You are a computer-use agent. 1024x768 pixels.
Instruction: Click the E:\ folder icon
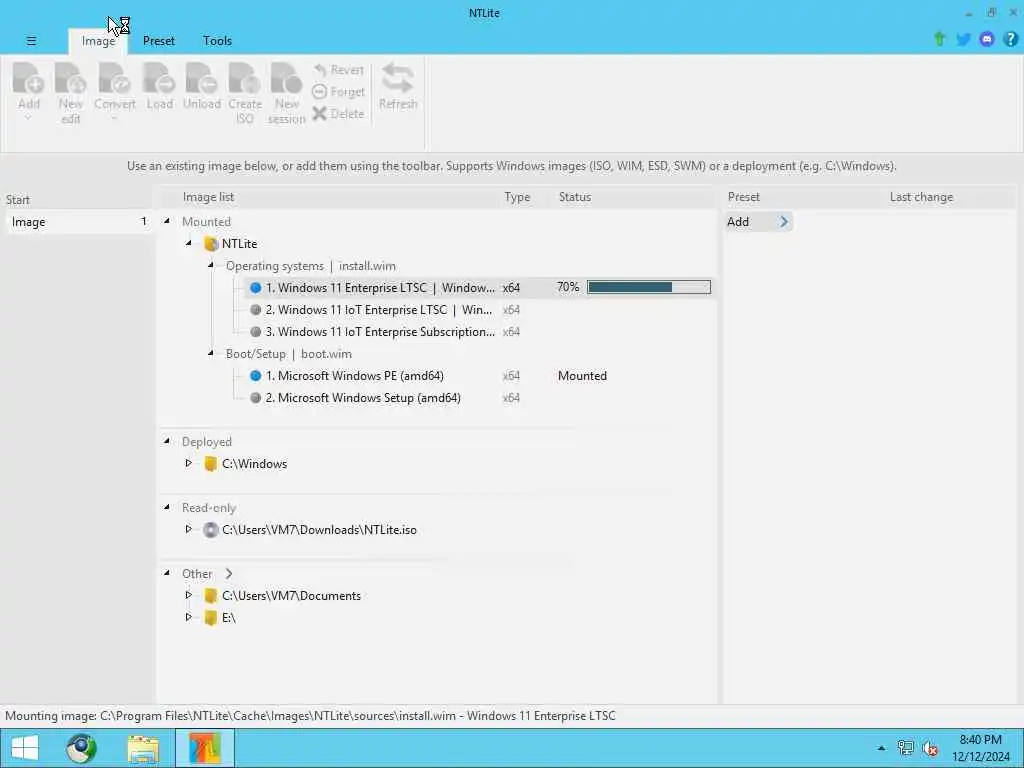pyautogui.click(x=210, y=617)
